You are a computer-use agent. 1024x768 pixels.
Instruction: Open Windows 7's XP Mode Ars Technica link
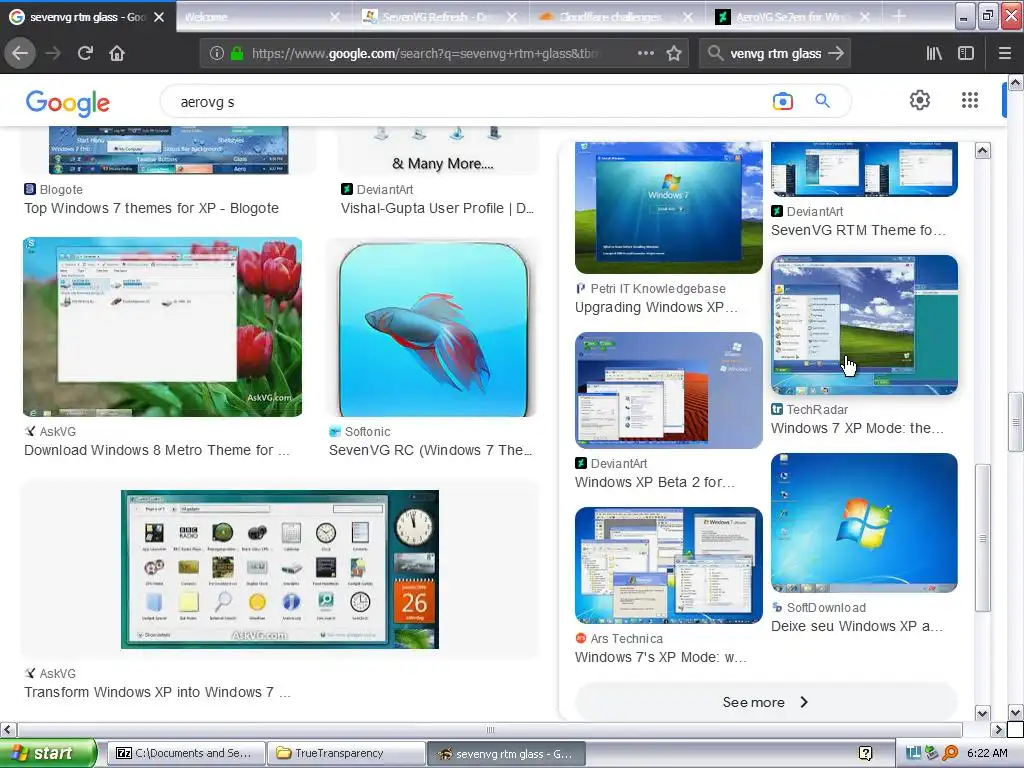[x=661, y=657]
